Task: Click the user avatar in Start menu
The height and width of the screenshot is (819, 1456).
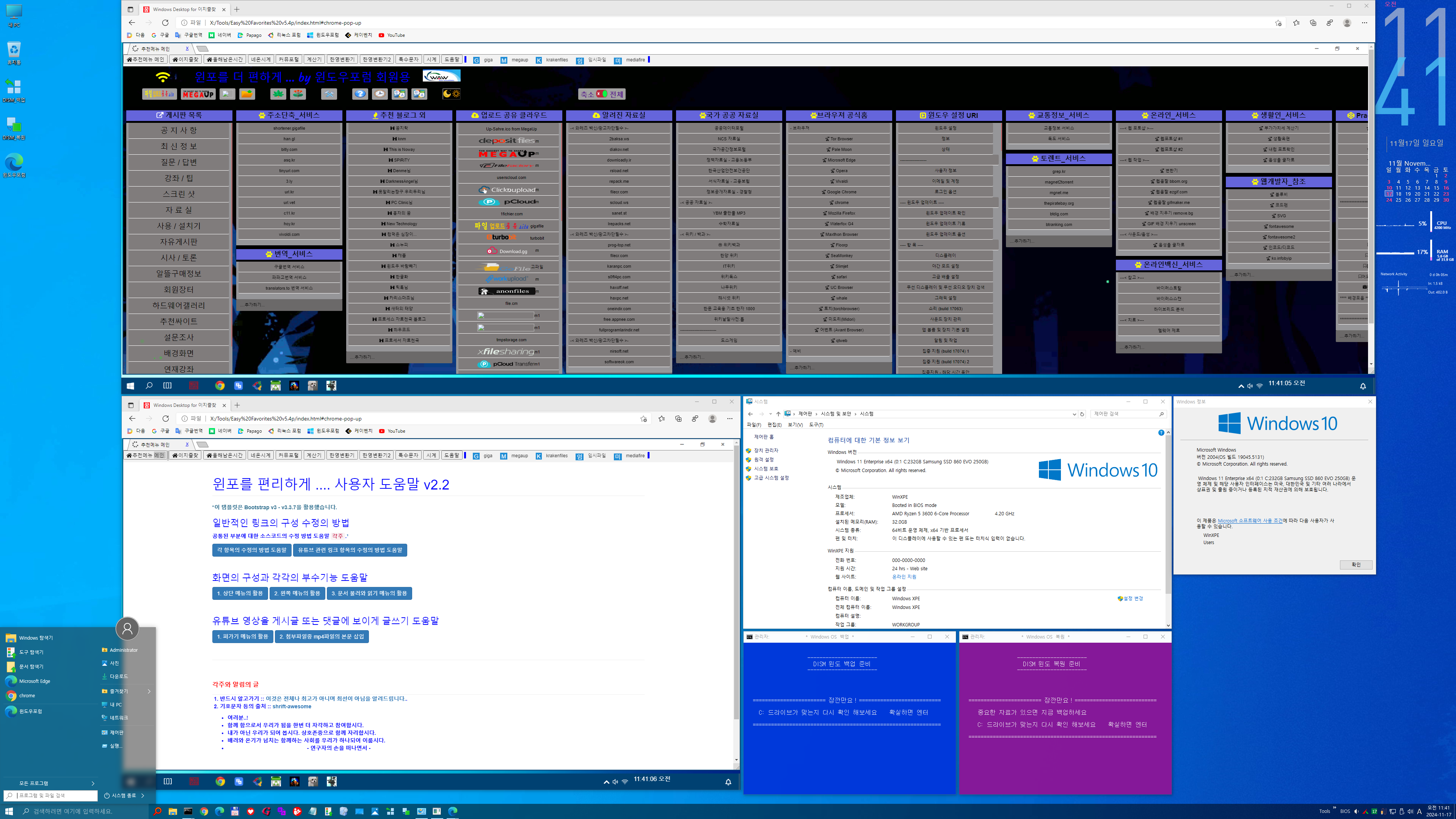Action: coord(127,629)
